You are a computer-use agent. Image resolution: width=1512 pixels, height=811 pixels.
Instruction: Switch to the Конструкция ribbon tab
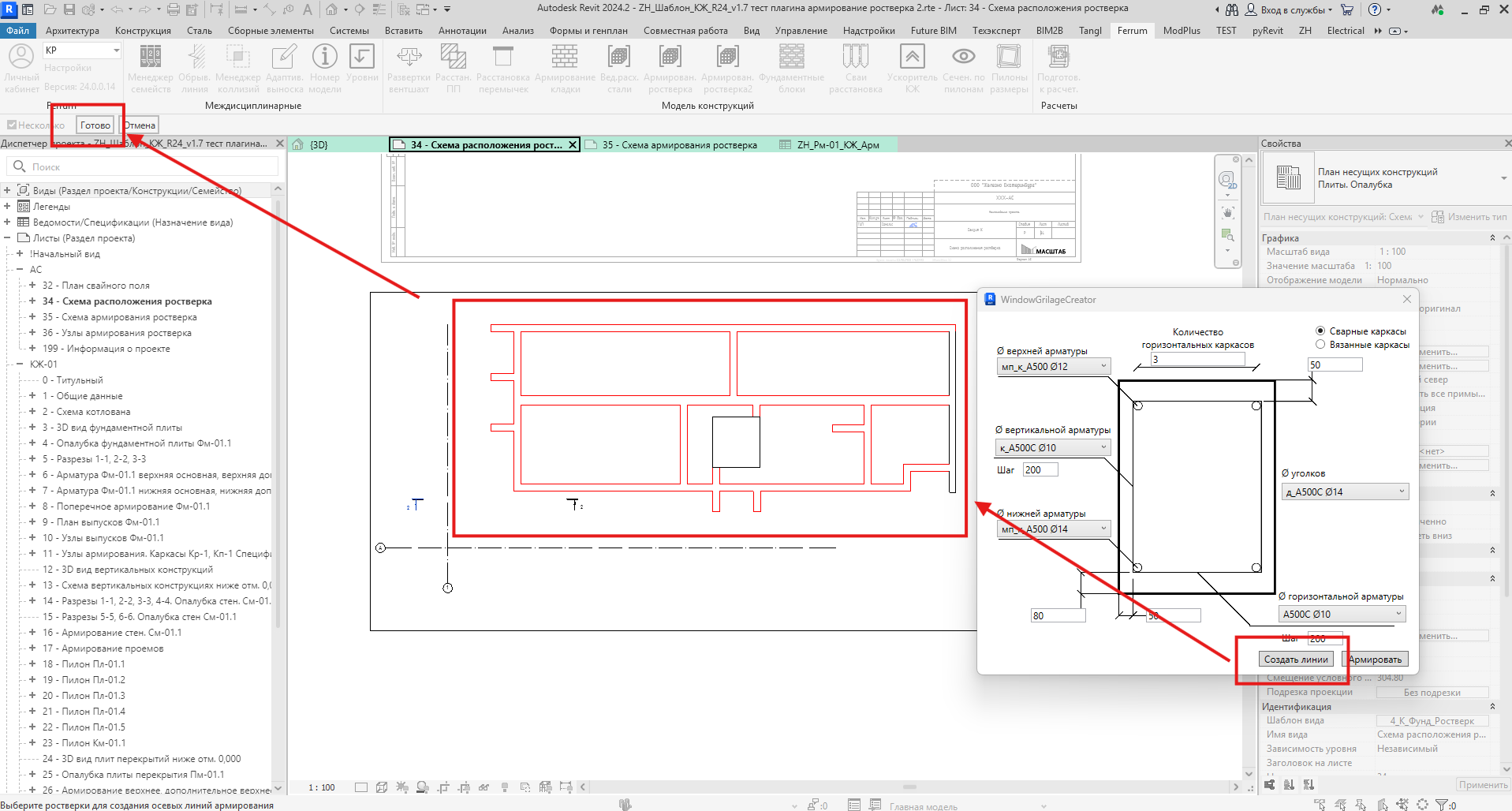click(143, 31)
